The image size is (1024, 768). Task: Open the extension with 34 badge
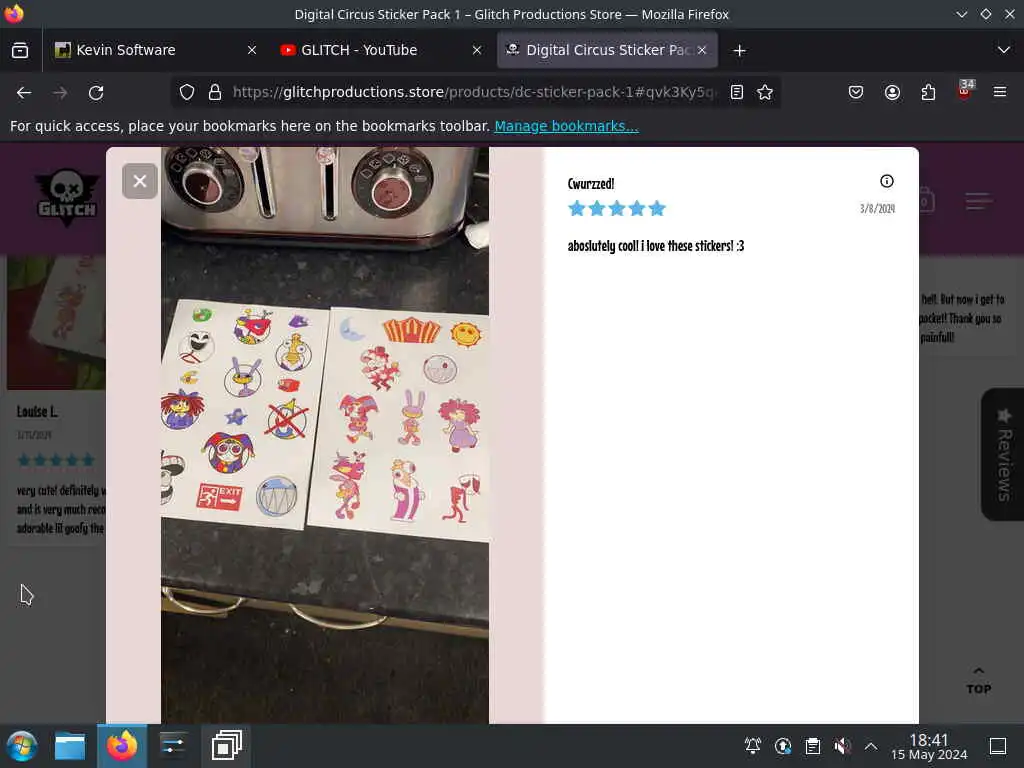[x=965, y=91]
